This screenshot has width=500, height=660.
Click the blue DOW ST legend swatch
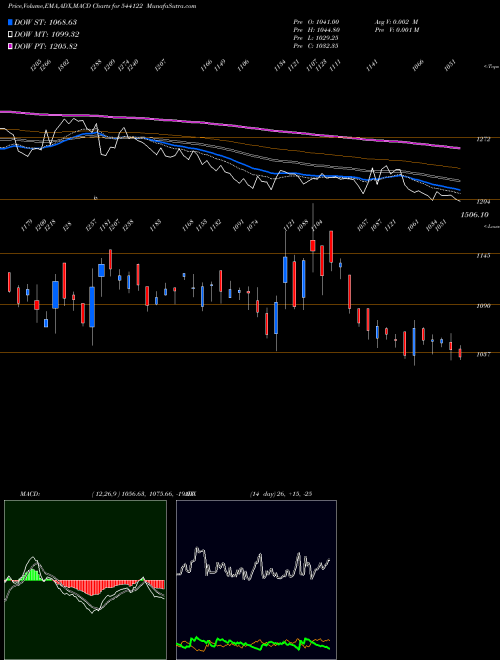10,22
